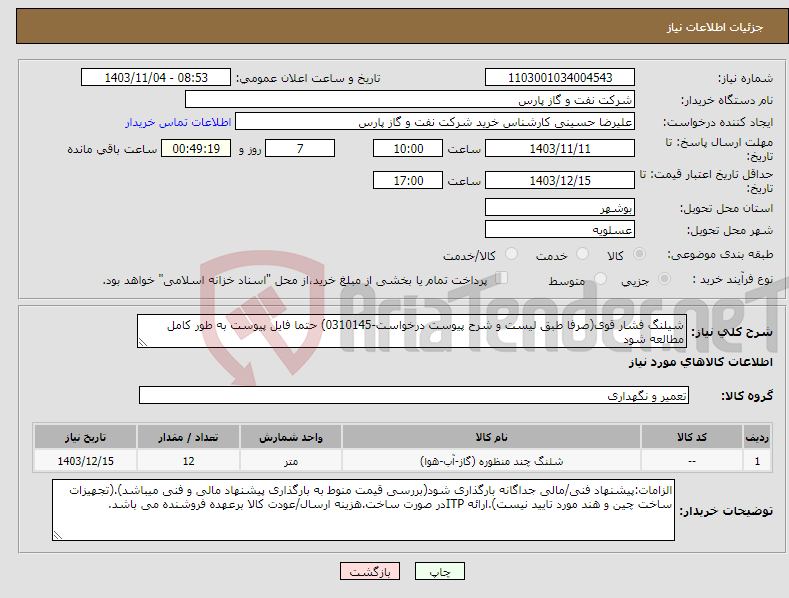
Task: Select the جزیی purchase type radio
Action: [664, 278]
